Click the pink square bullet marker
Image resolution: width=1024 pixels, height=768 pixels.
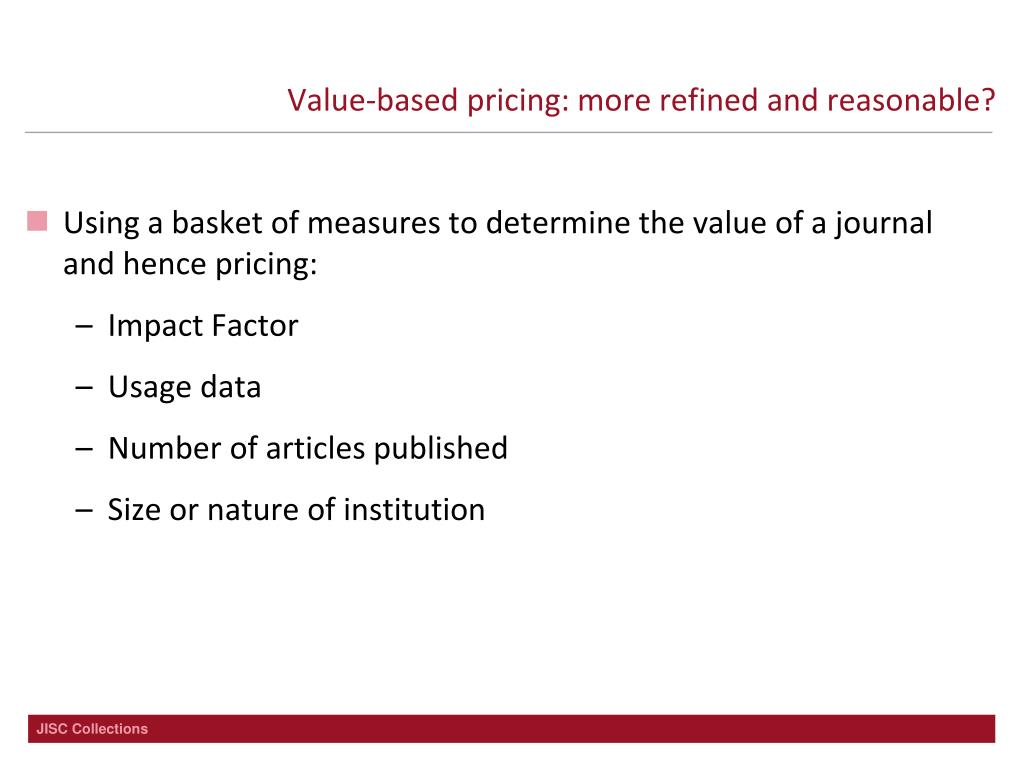click(x=37, y=221)
